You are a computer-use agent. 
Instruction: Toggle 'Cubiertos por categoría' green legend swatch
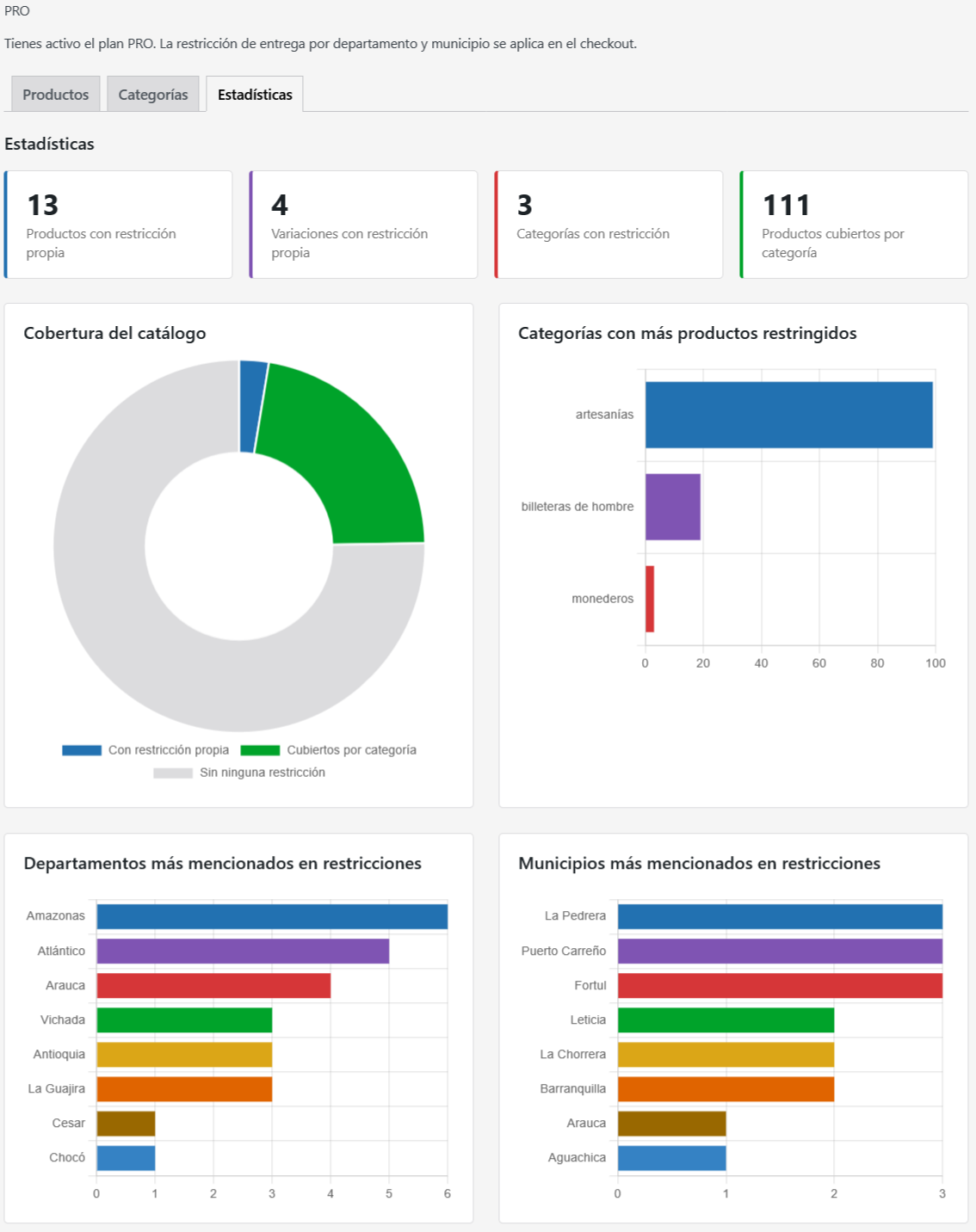260,750
